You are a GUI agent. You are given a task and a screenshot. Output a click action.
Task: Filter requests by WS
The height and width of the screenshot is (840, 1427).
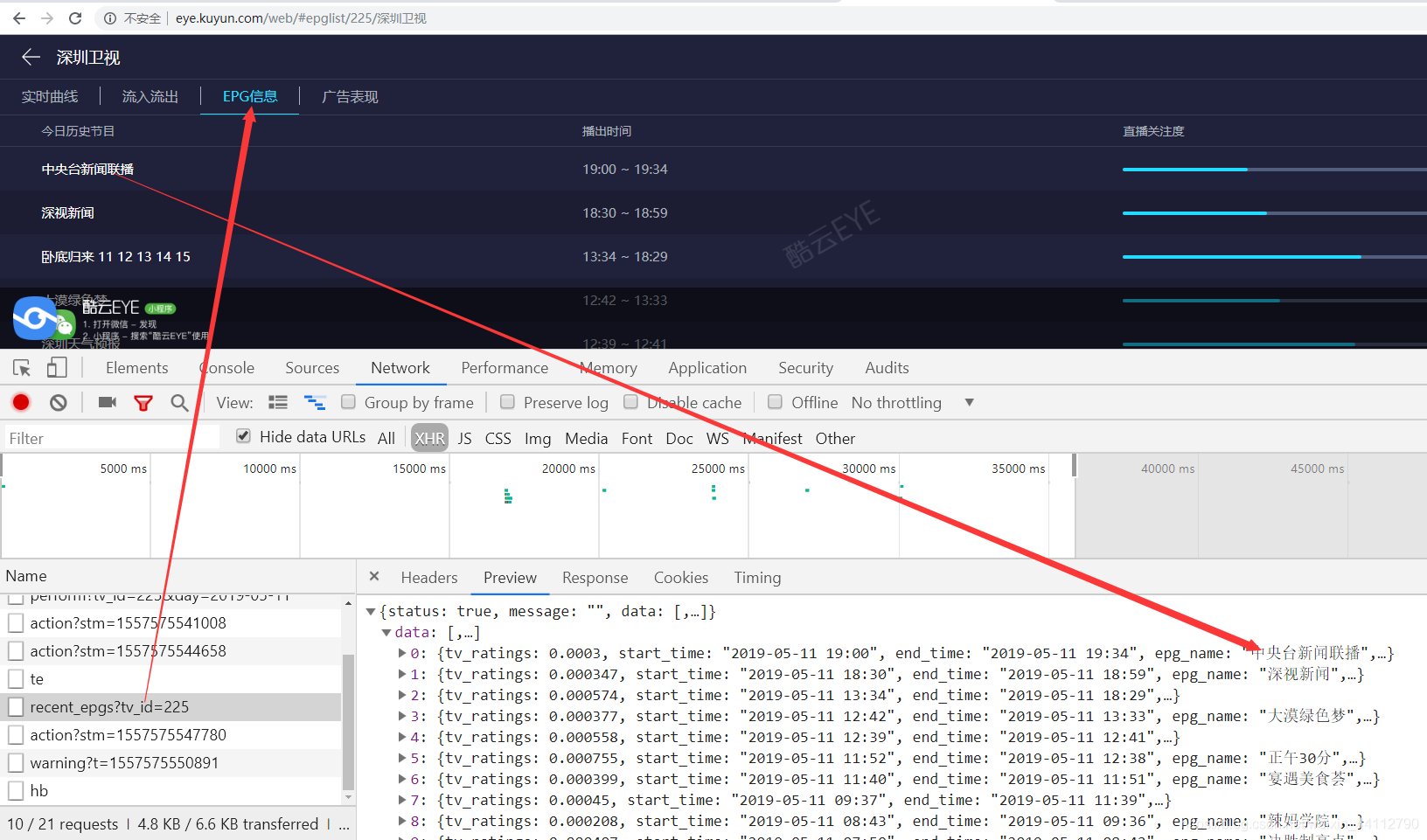pos(718,438)
